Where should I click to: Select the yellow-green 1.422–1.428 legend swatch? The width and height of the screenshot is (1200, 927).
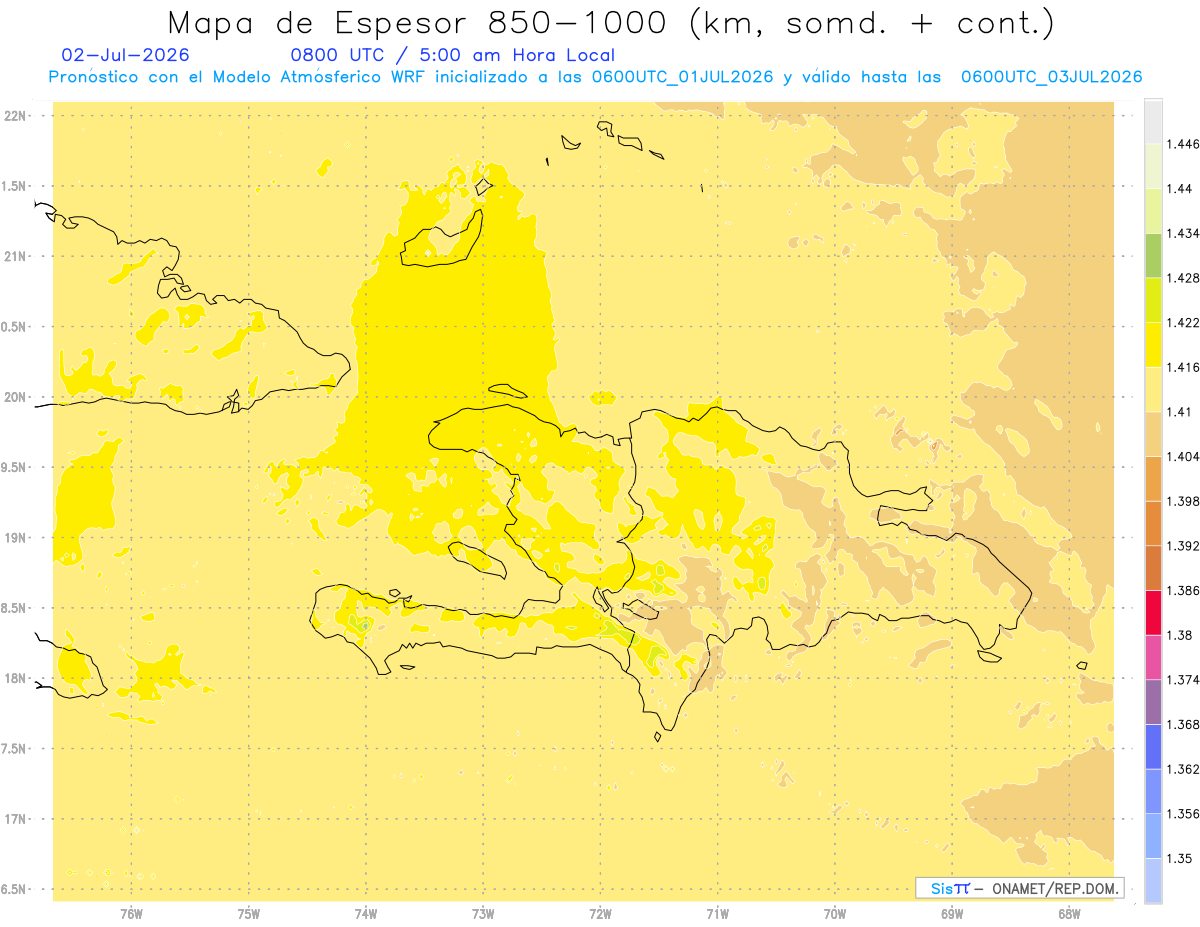(x=1153, y=300)
